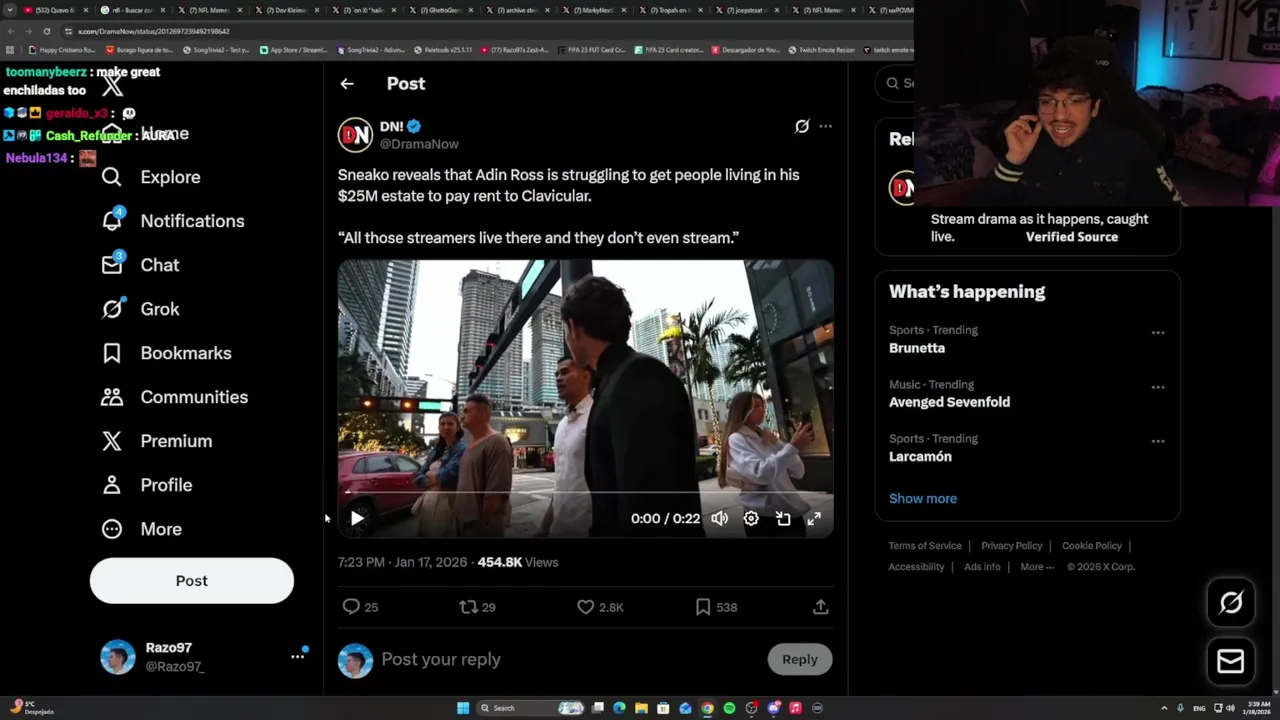Open the Privacy Policy link
The image size is (1280, 720).
pos(1012,546)
